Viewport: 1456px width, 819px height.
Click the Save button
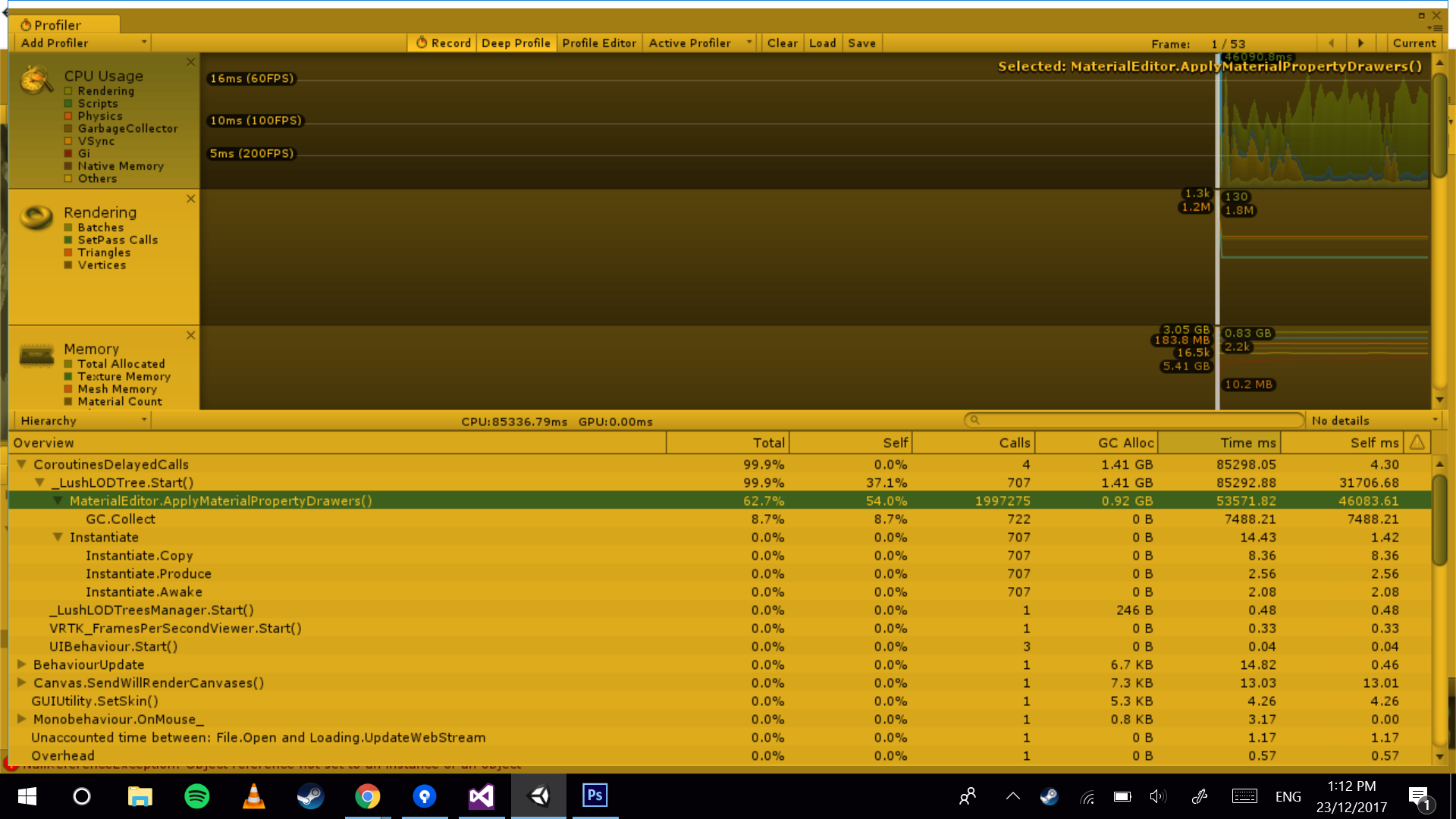[861, 43]
